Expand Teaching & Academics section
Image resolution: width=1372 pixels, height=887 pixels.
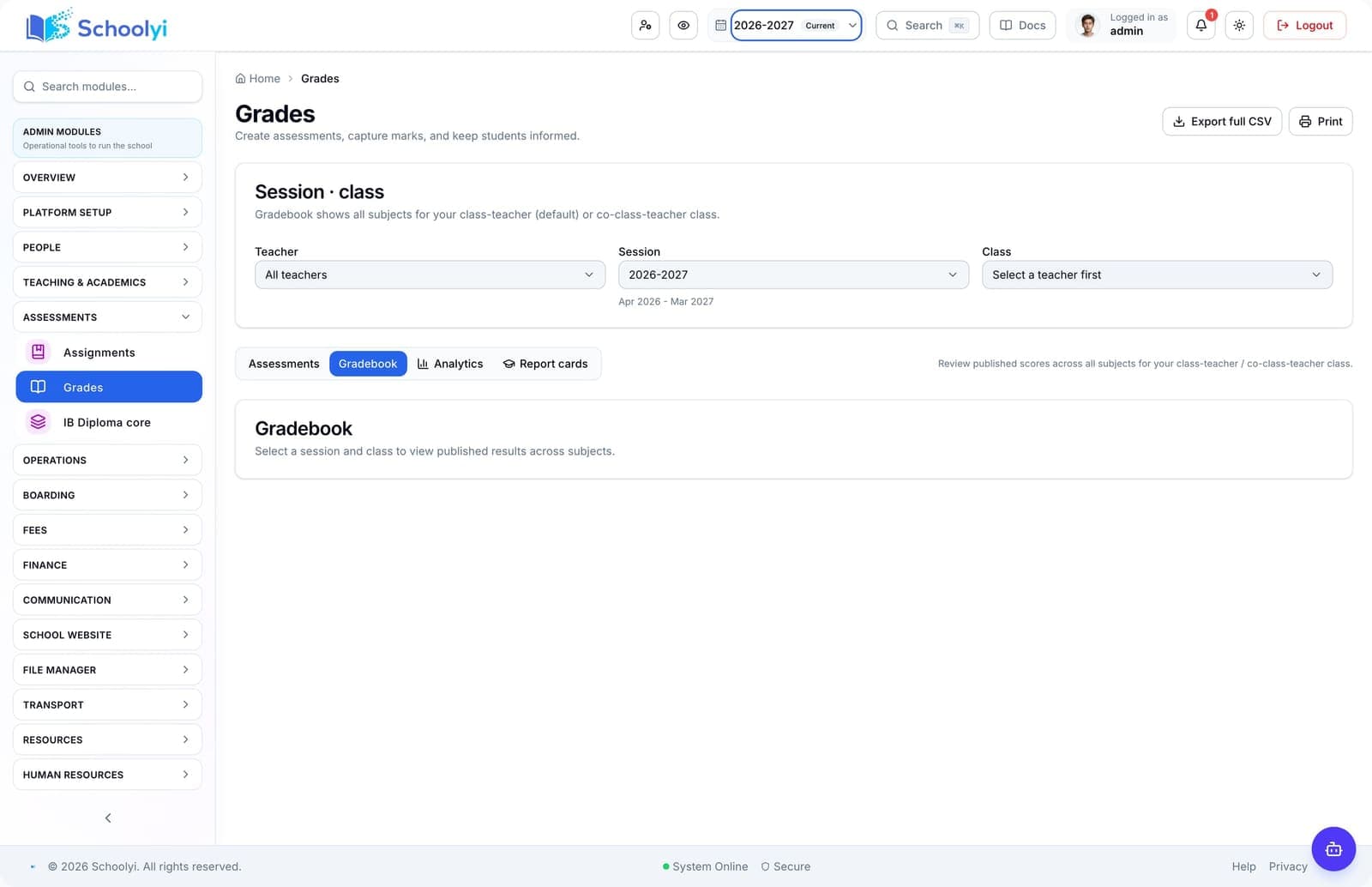coord(107,282)
